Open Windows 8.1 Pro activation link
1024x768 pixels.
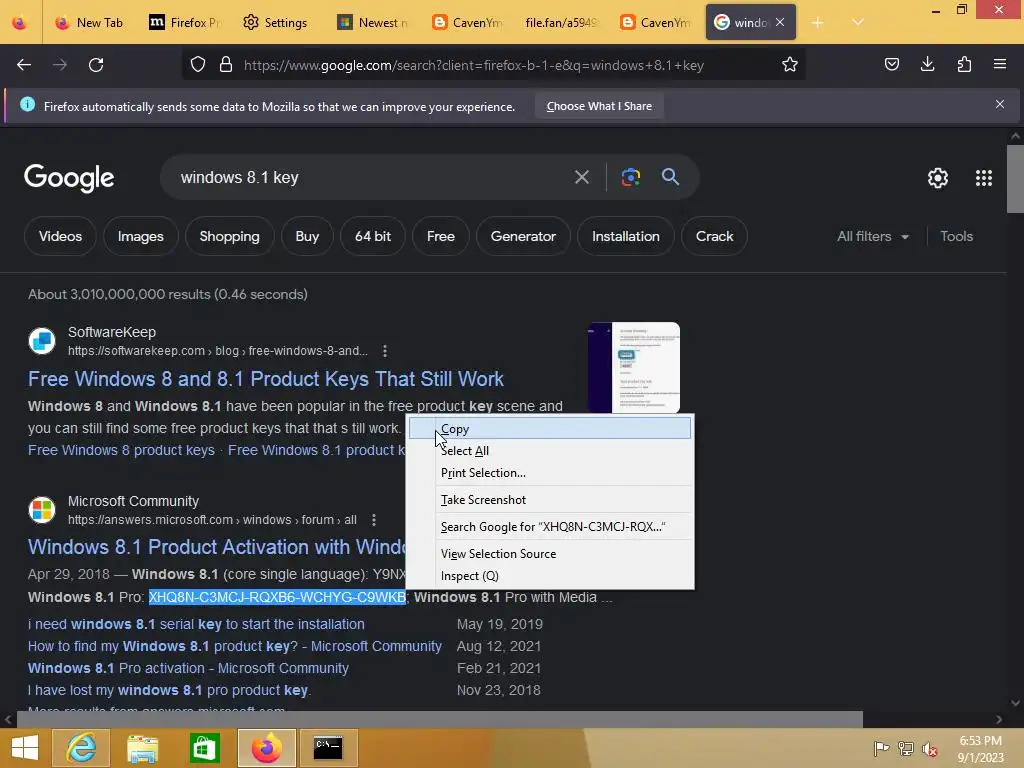188,668
